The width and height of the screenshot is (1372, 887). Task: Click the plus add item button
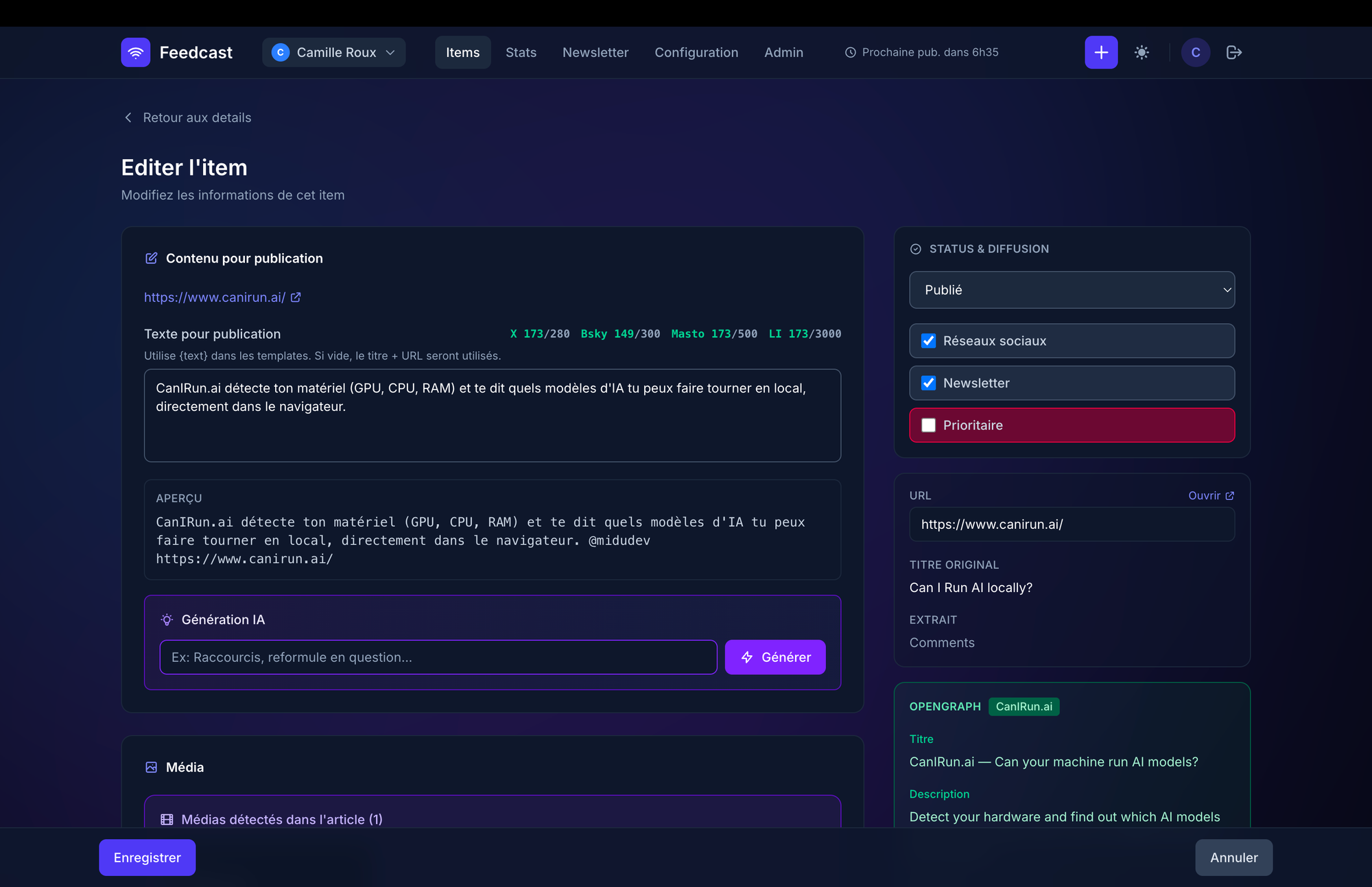[x=1100, y=52]
